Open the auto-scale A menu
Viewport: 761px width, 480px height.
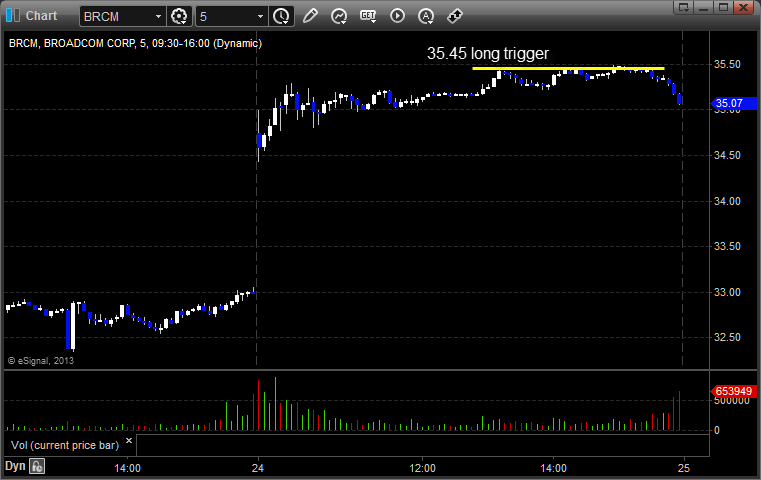pos(426,16)
